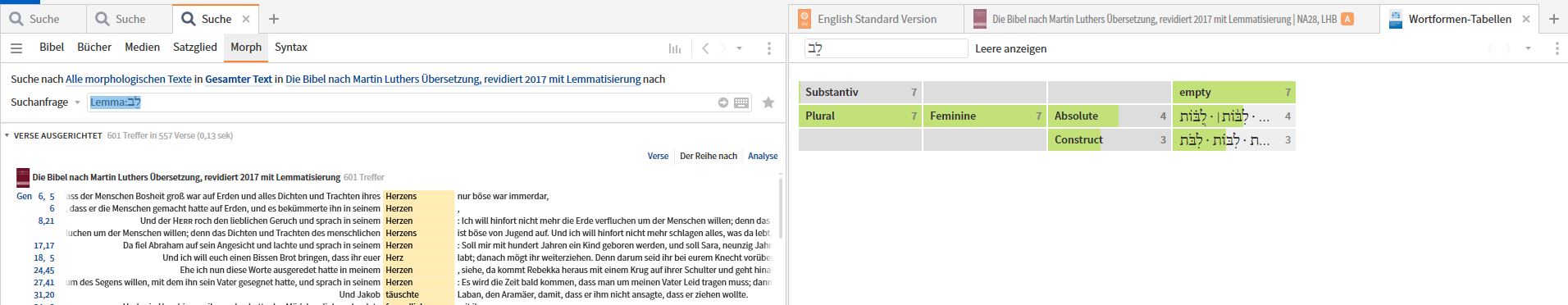Toggle Leere anzeigen option
This screenshot has width=1568, height=305.
click(x=1010, y=48)
